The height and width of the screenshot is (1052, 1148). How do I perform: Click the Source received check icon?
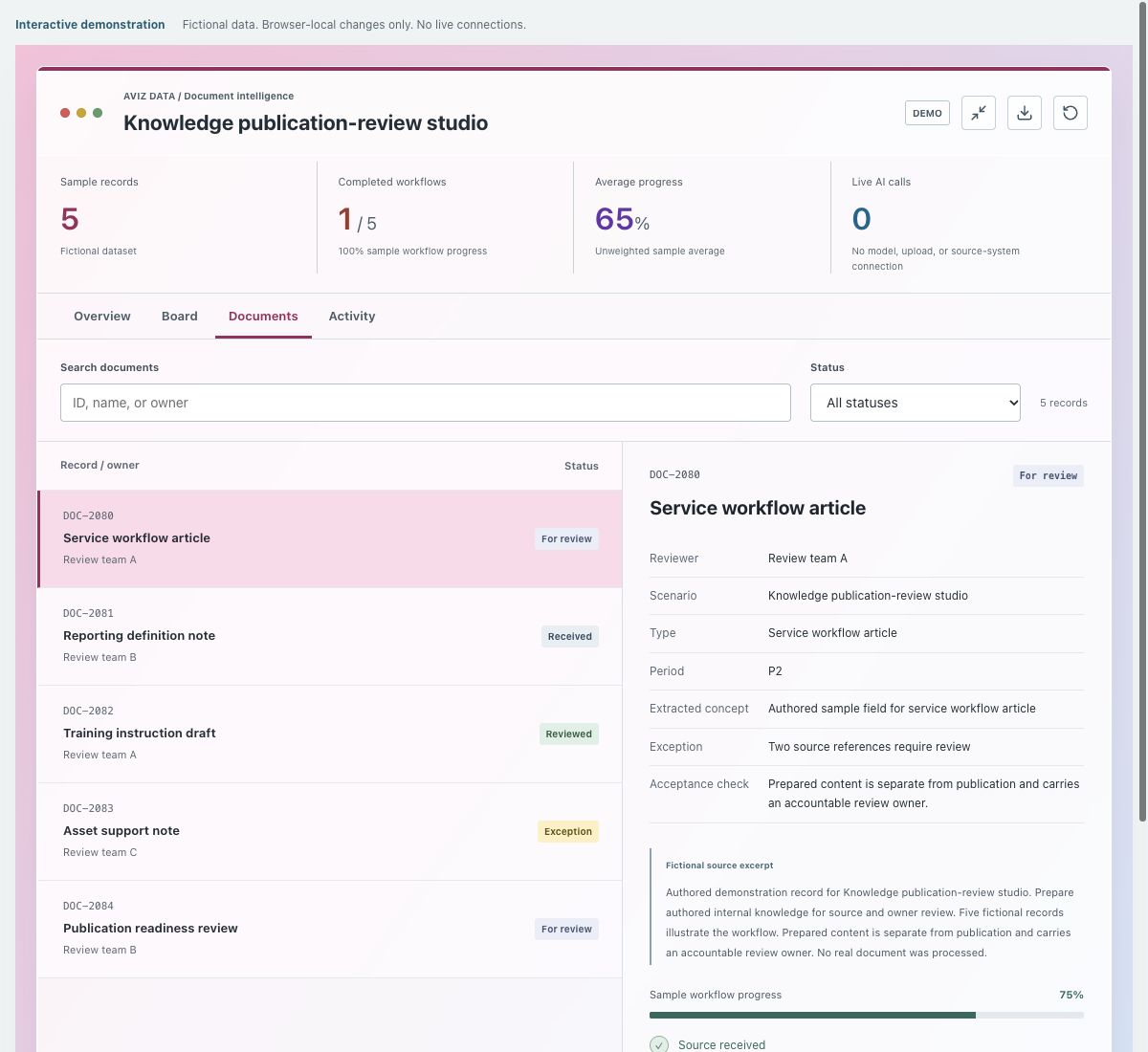click(659, 1044)
